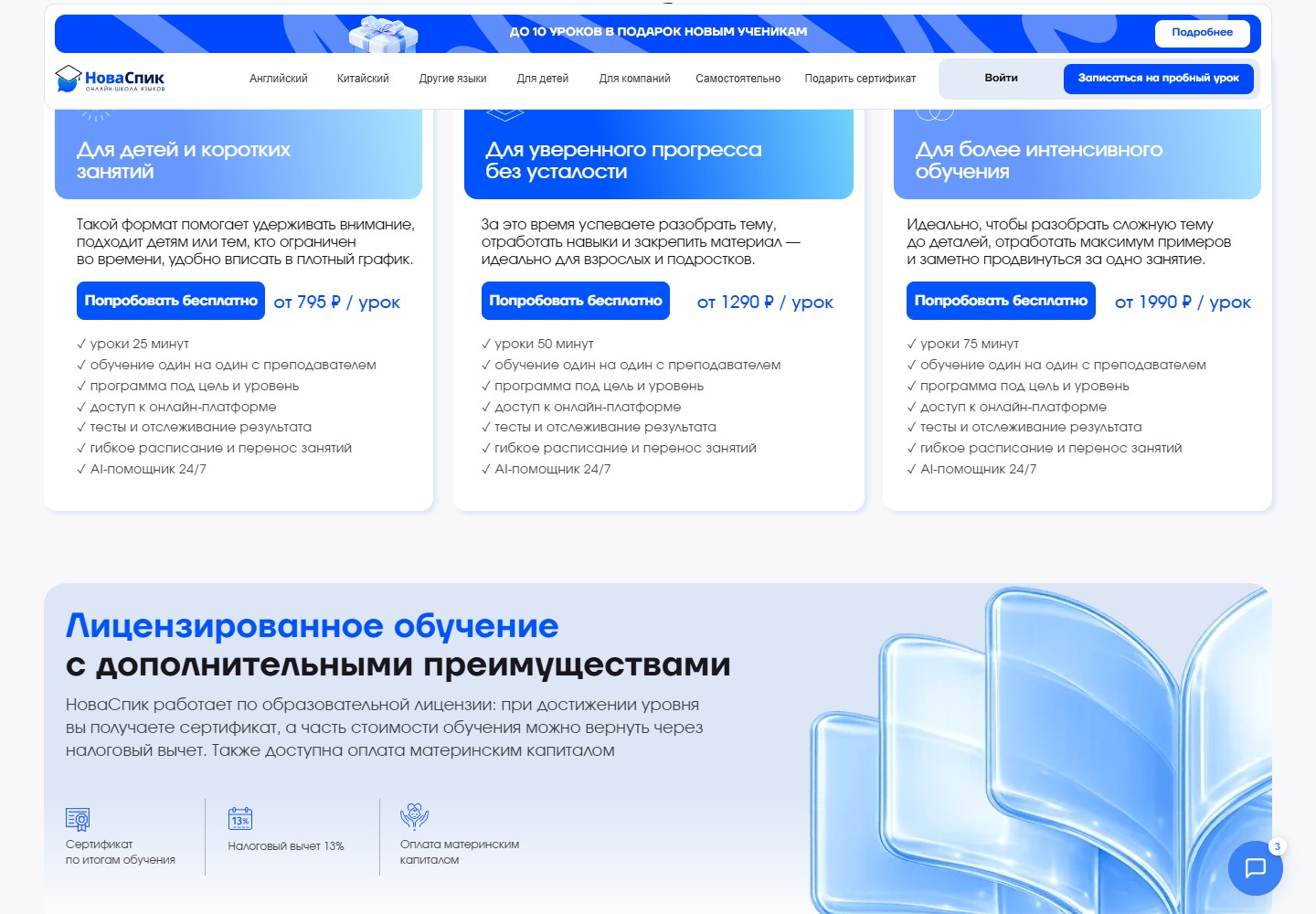Click the уроки 25 минут line
The height and width of the screenshot is (914, 1316).
[x=133, y=344]
